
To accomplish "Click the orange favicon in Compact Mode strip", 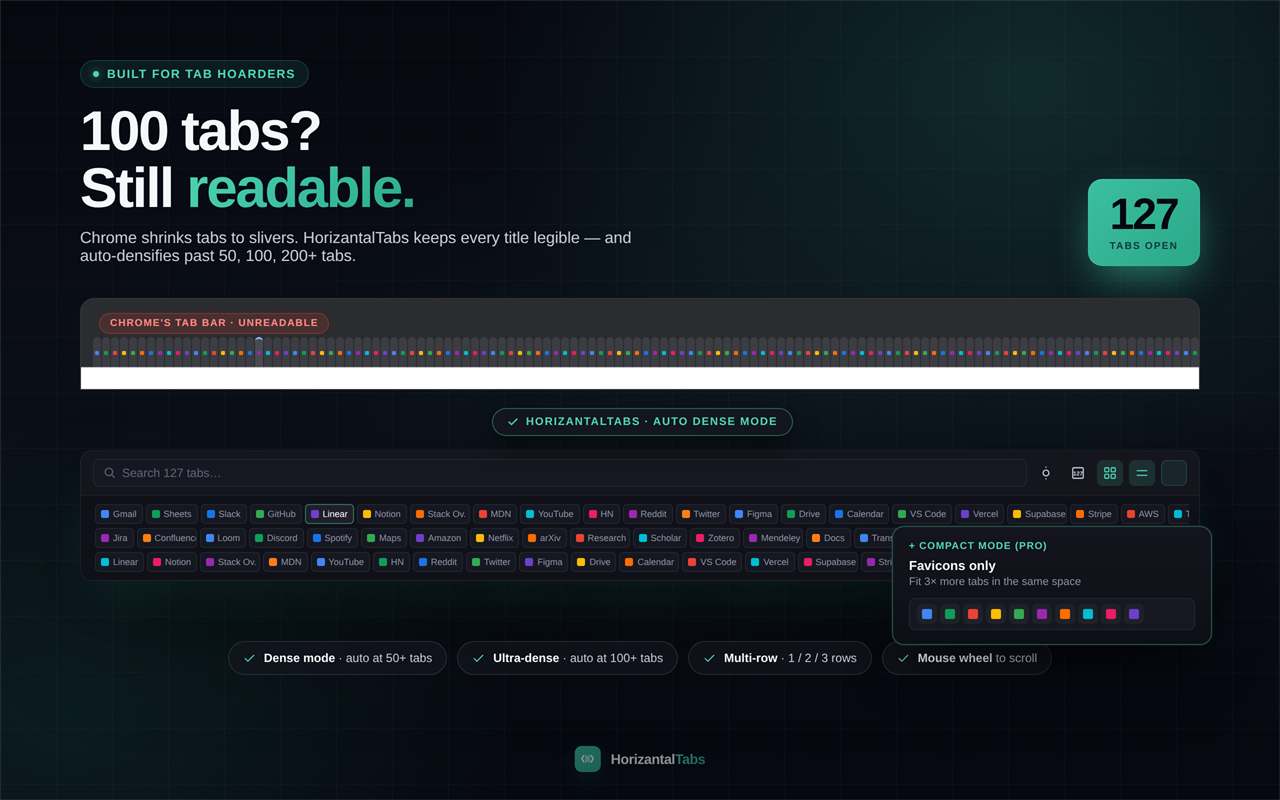I will (x=1064, y=614).
